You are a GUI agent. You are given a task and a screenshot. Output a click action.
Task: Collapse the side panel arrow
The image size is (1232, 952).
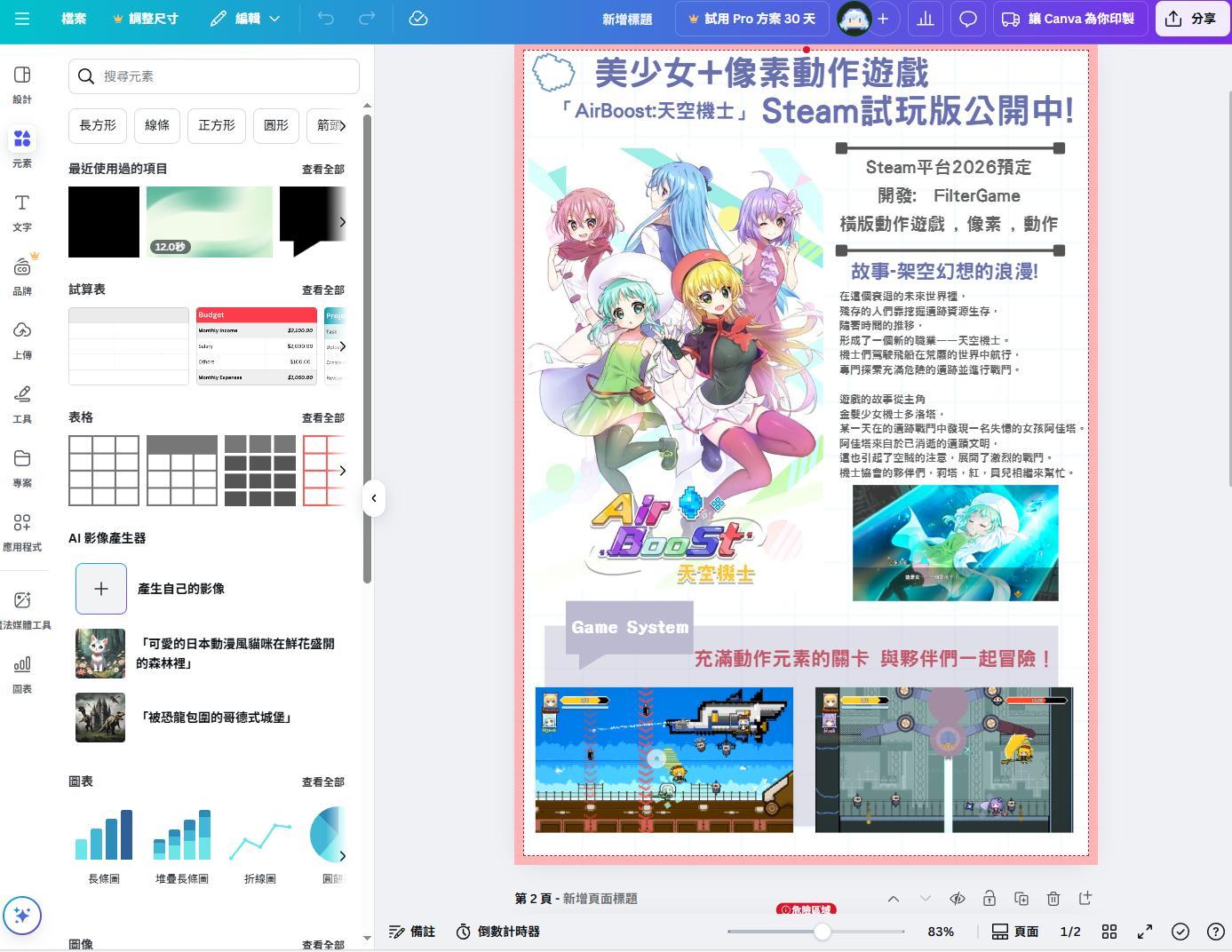pos(374,498)
